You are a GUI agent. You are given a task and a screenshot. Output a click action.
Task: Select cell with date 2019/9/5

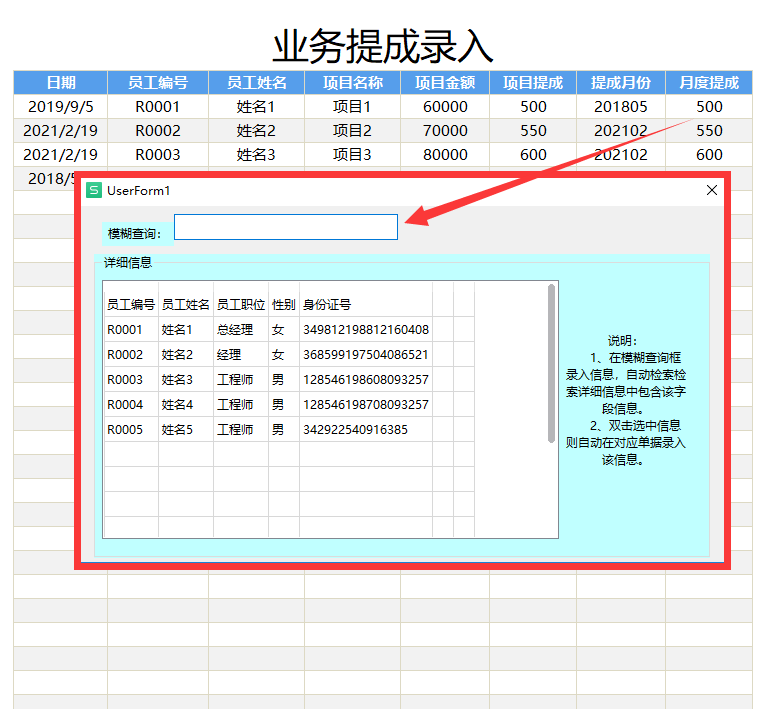(60, 107)
